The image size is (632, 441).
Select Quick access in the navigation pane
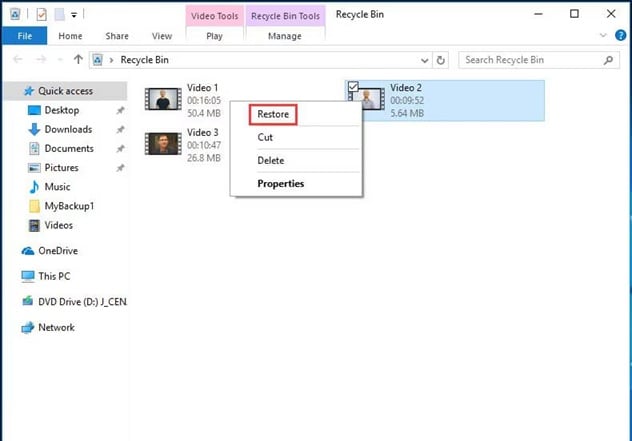pyautogui.click(x=65, y=91)
